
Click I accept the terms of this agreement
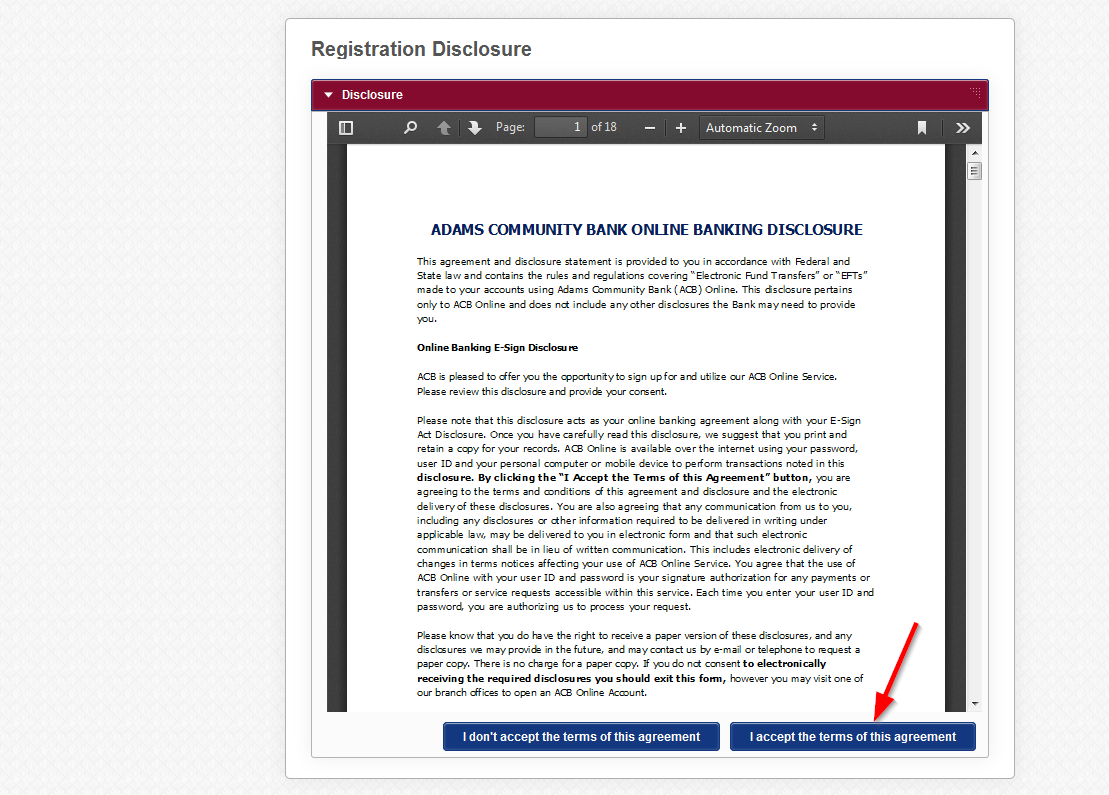tap(852, 736)
